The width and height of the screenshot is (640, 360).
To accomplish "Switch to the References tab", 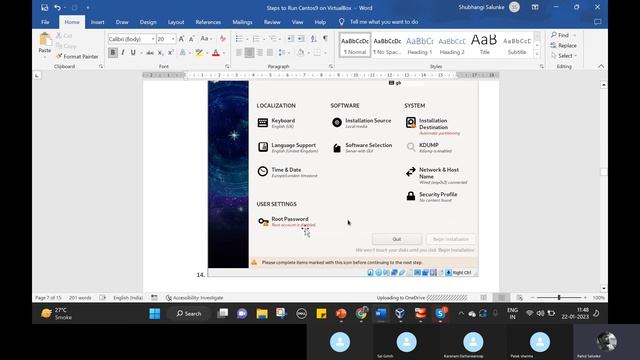I will point(208,22).
